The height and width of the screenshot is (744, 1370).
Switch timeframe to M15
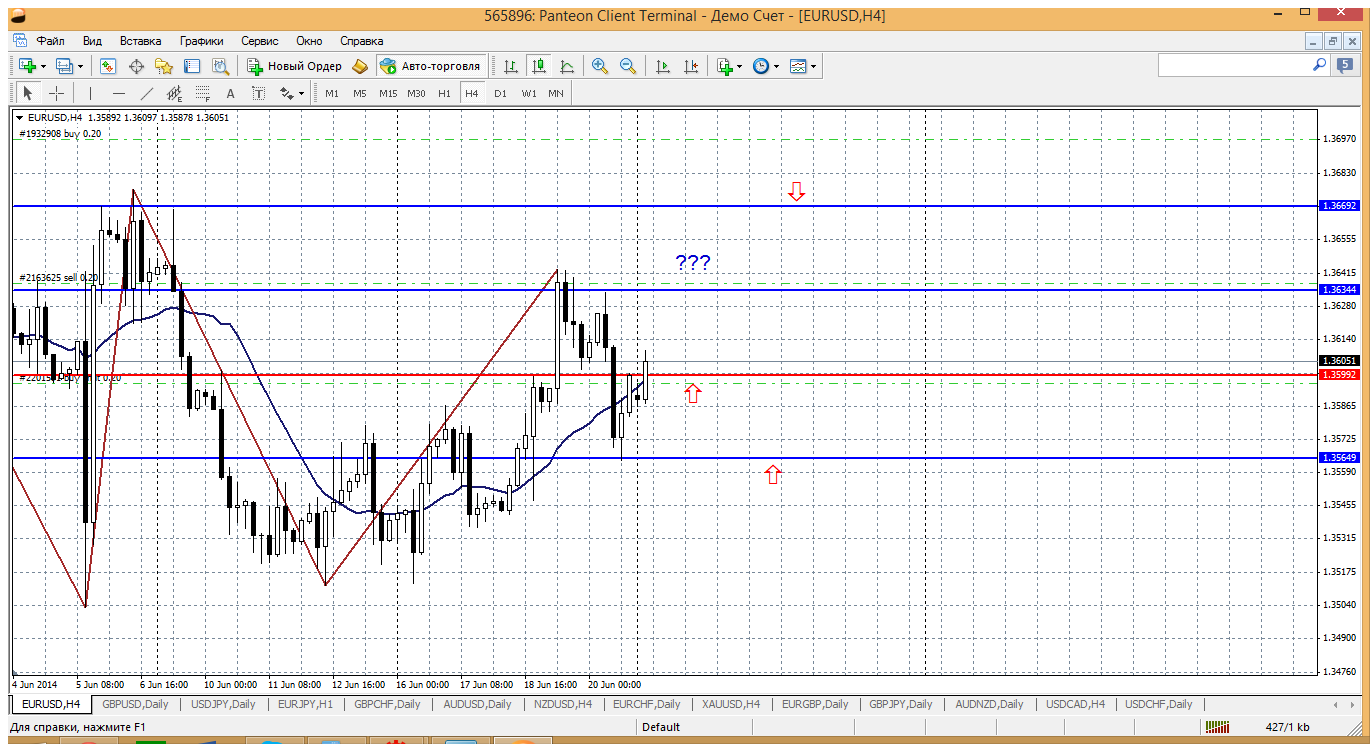pyautogui.click(x=388, y=93)
